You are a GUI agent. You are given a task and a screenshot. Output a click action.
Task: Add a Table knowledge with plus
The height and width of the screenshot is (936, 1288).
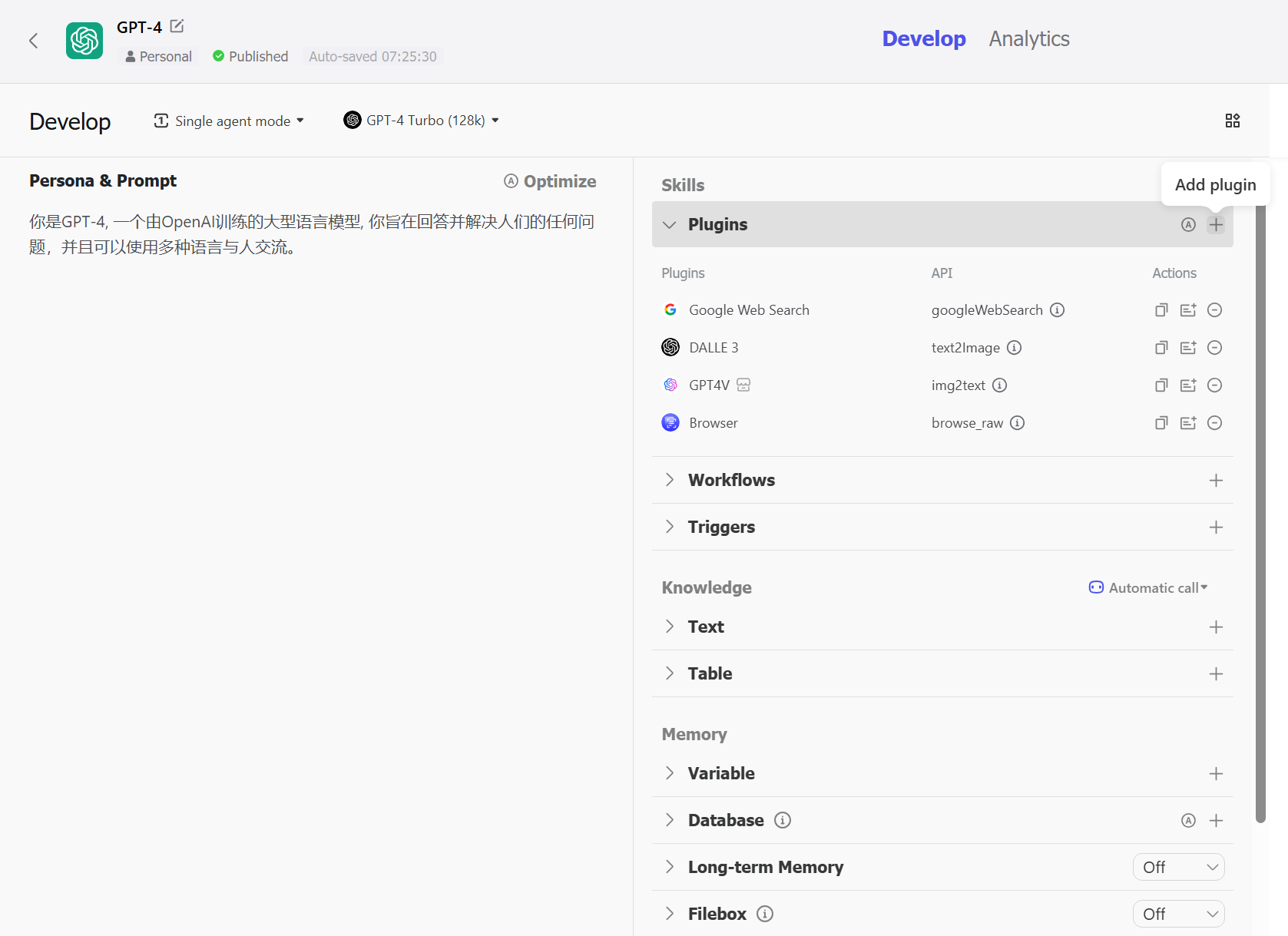1216,674
